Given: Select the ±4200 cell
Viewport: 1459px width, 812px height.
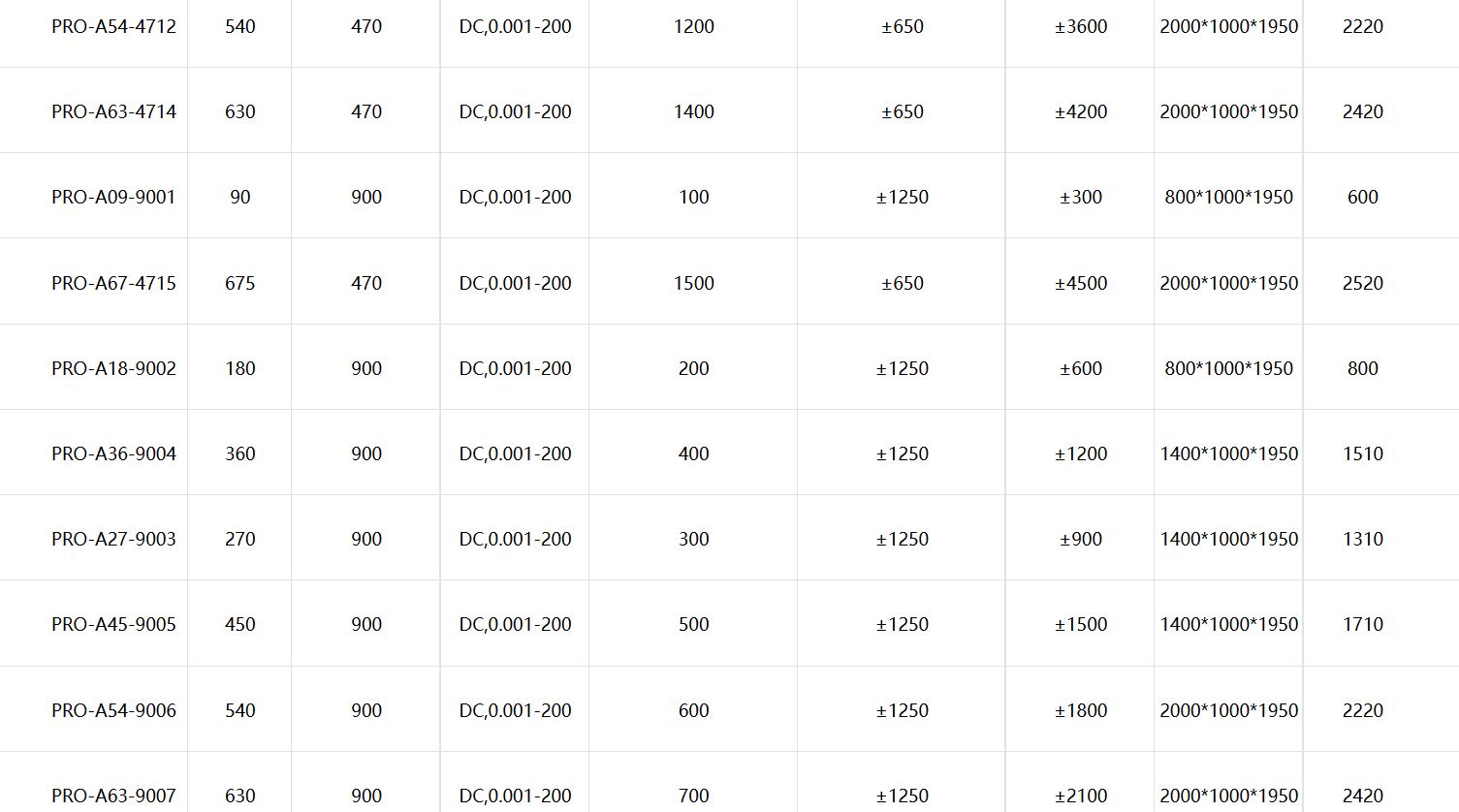Looking at the screenshot, I should click(x=1081, y=112).
